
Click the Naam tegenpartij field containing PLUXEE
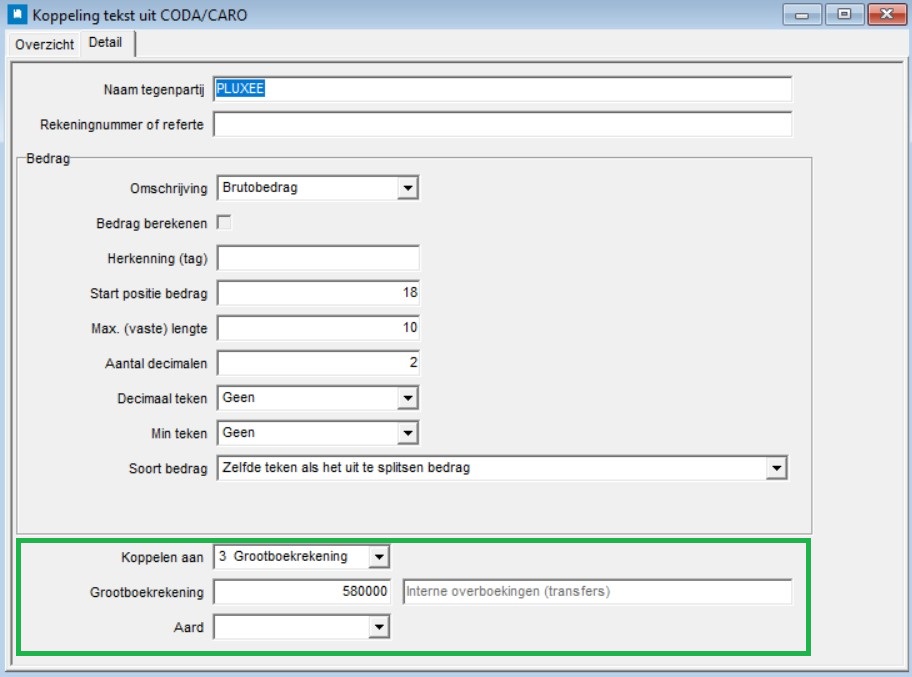(503, 90)
